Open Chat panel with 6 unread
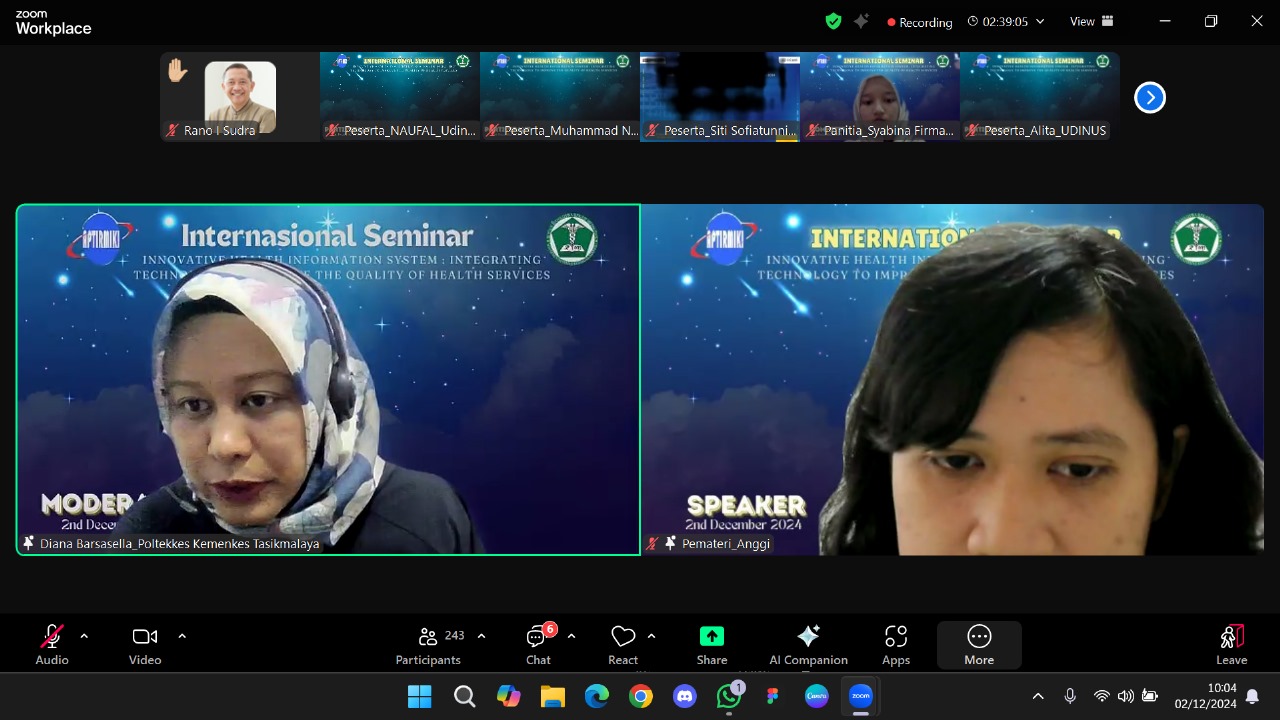The image size is (1280, 720). (x=539, y=645)
